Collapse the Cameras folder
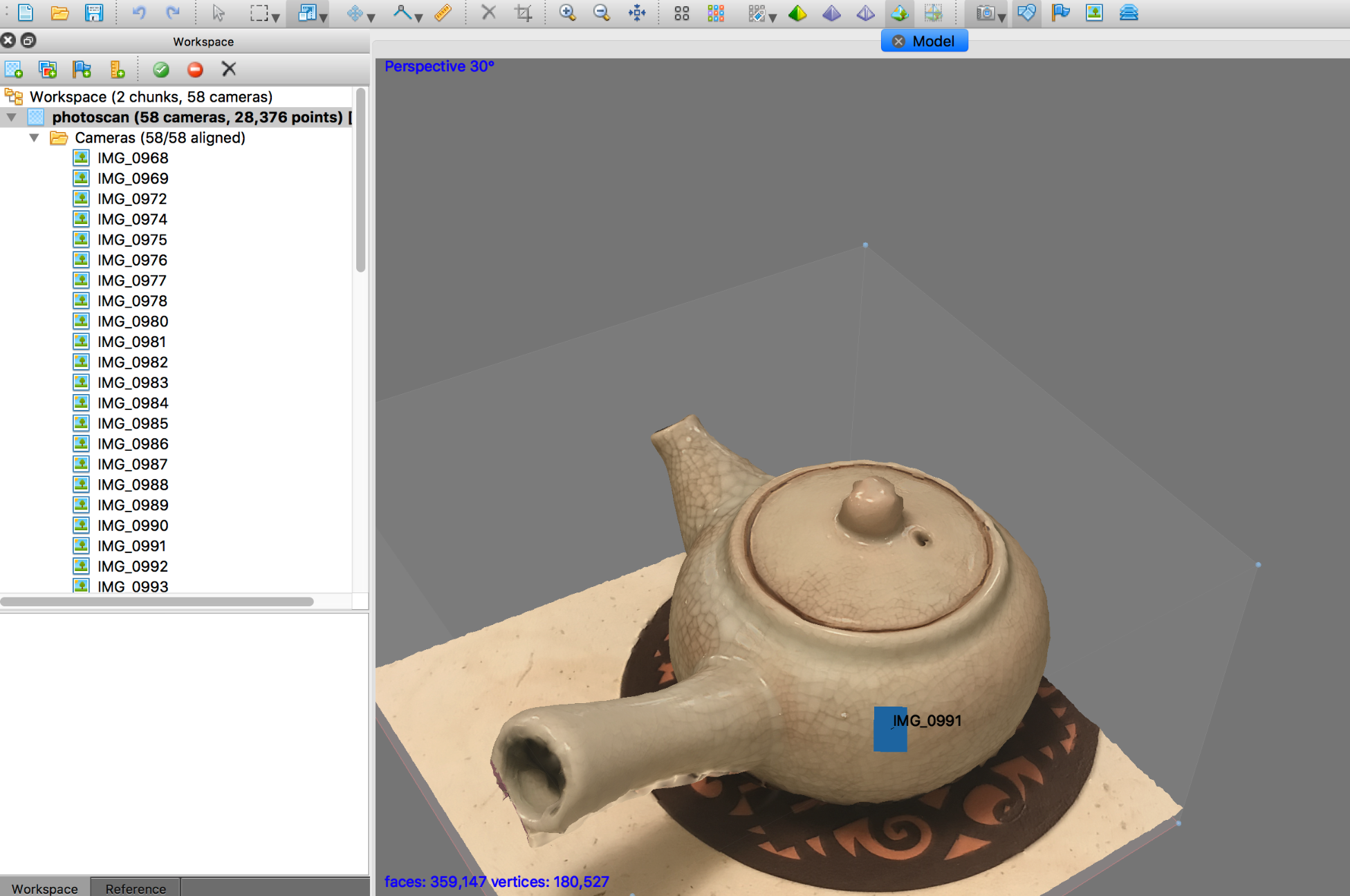This screenshot has height=896, width=1350. 34,138
